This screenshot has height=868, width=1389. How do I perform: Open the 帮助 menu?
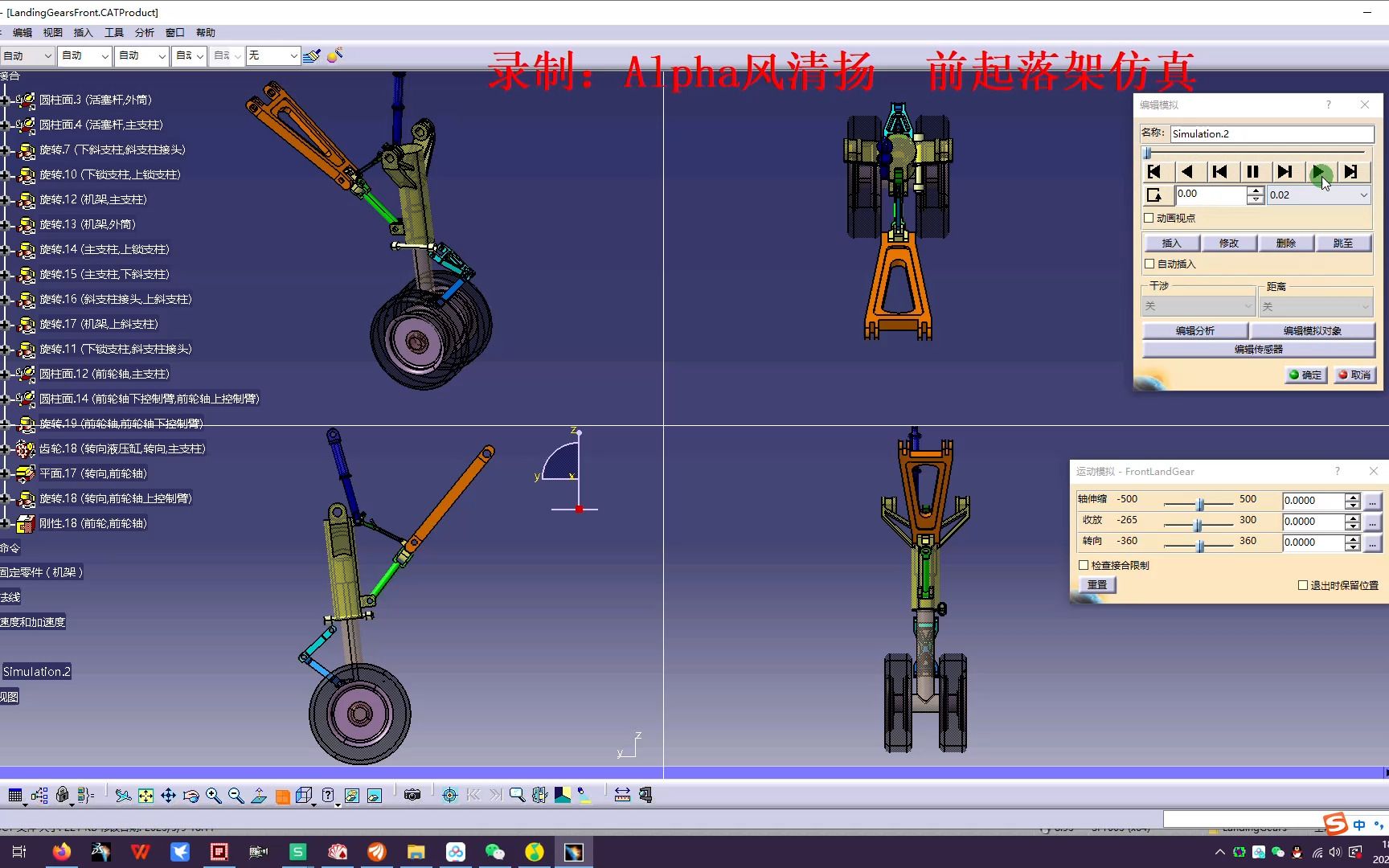(x=206, y=33)
